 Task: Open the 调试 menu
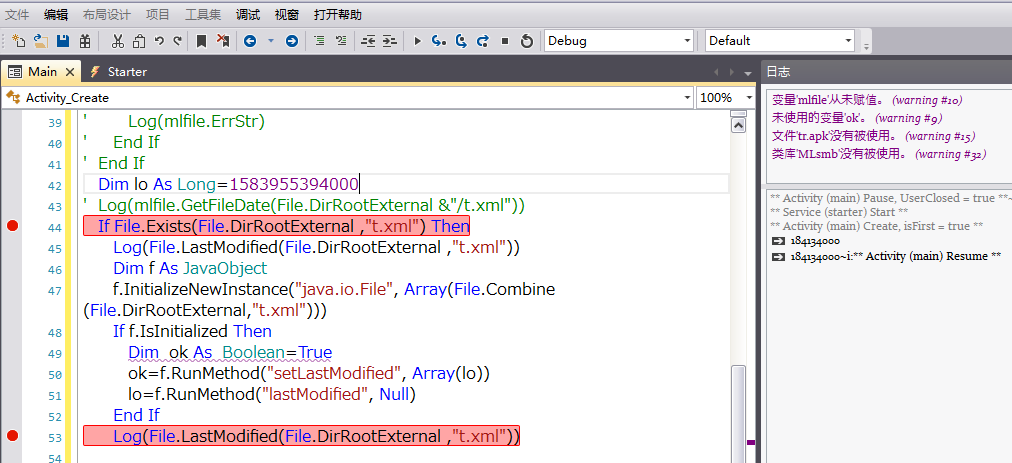pyautogui.click(x=247, y=15)
